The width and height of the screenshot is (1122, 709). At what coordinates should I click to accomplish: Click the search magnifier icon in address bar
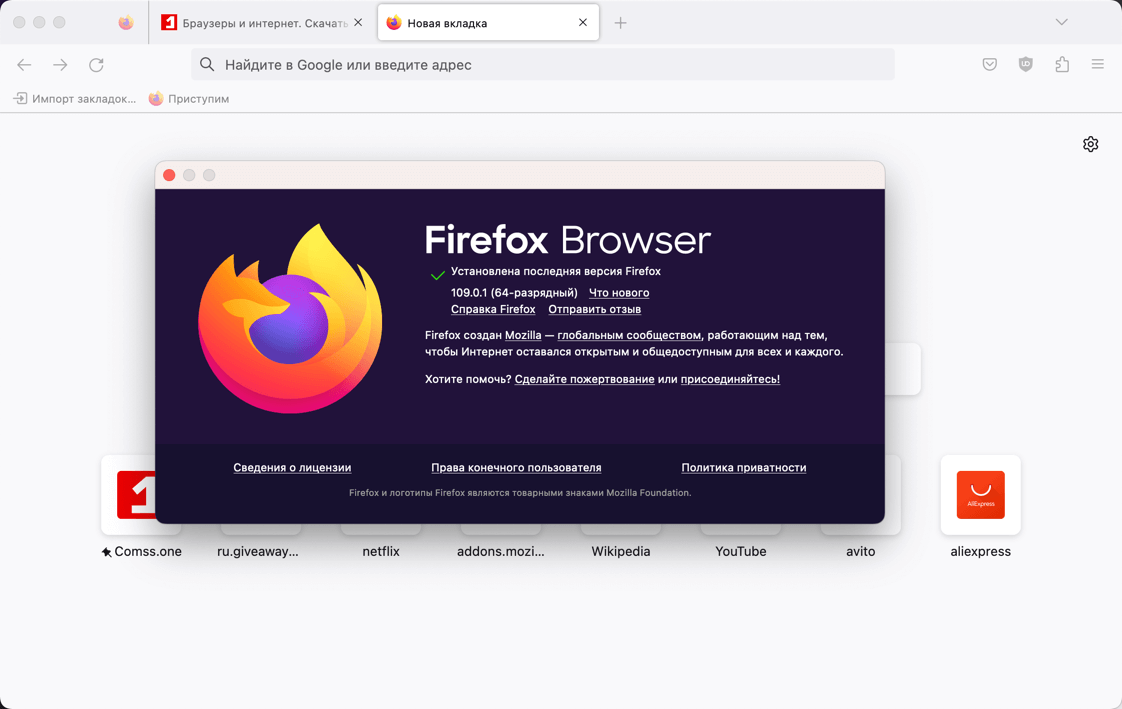pyautogui.click(x=207, y=64)
